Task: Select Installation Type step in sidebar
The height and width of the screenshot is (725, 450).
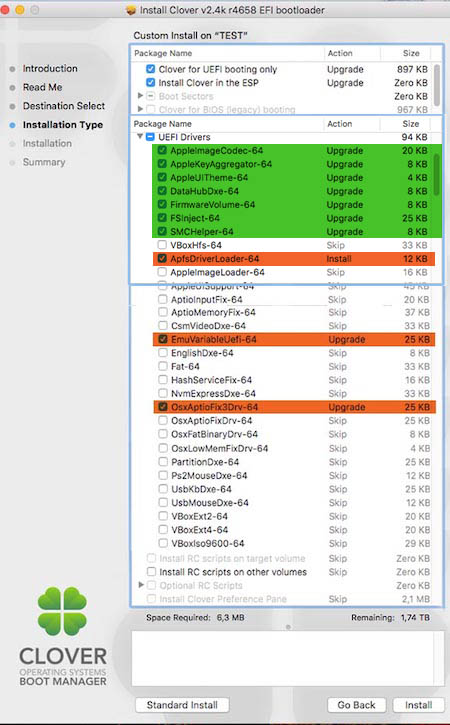Action: pyautogui.click(x=63, y=125)
